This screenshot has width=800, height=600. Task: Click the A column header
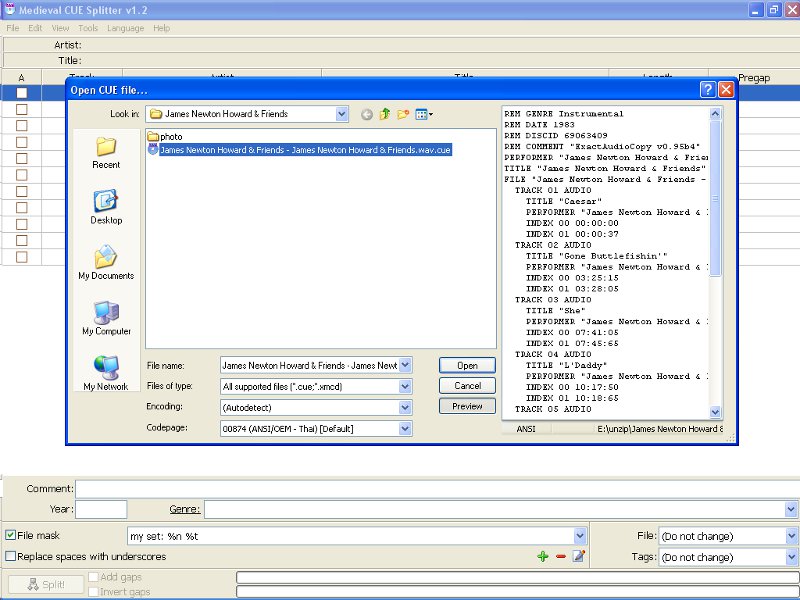click(21, 78)
